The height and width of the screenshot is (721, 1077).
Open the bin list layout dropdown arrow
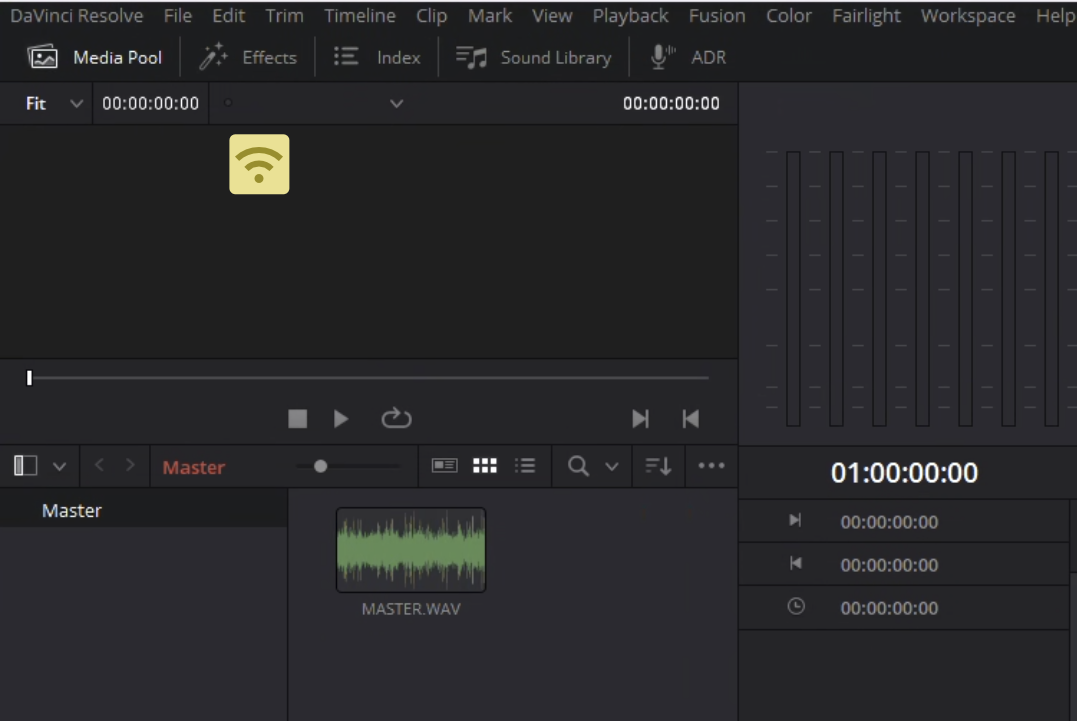[x=60, y=467]
